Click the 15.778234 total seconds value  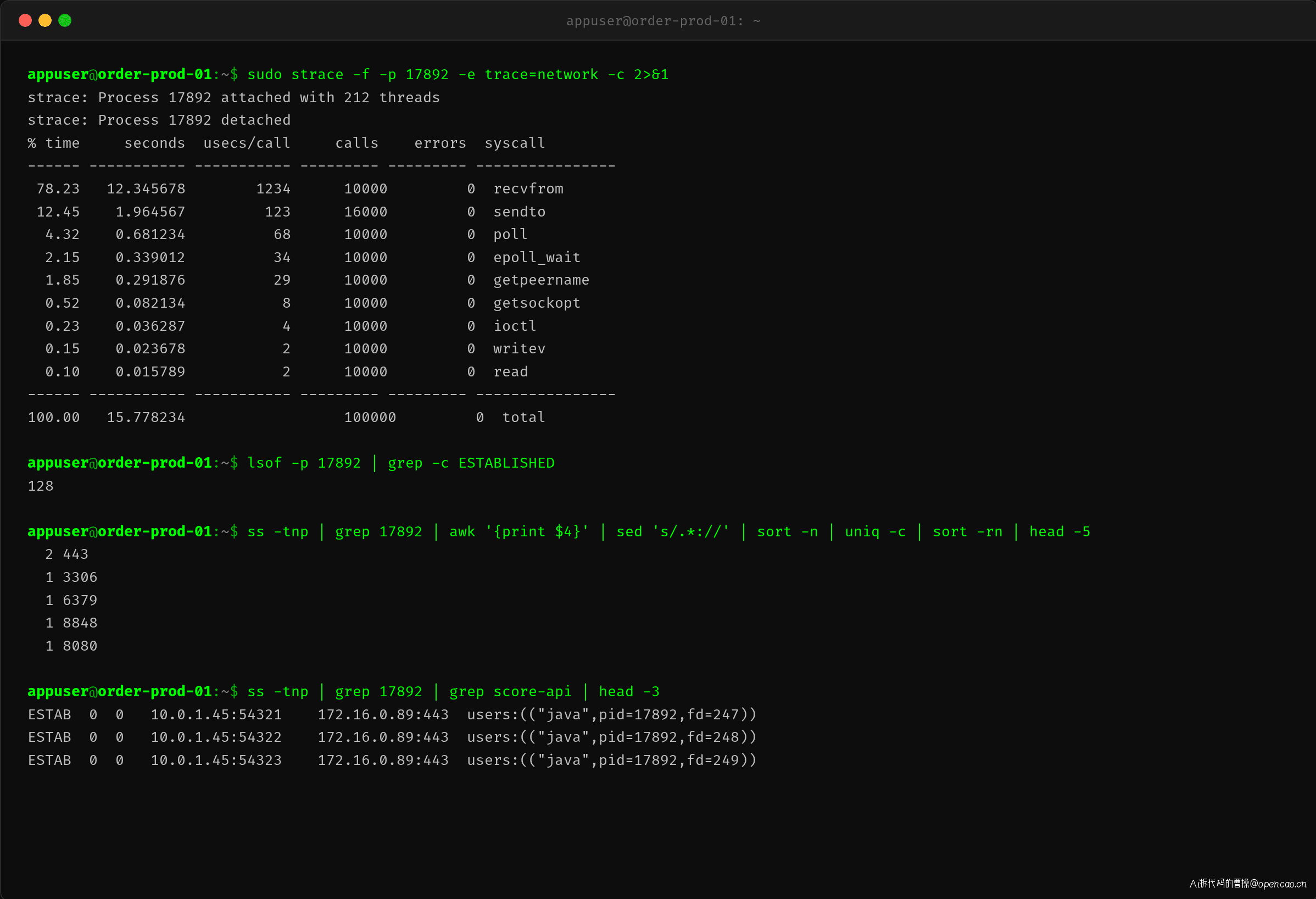coord(146,417)
